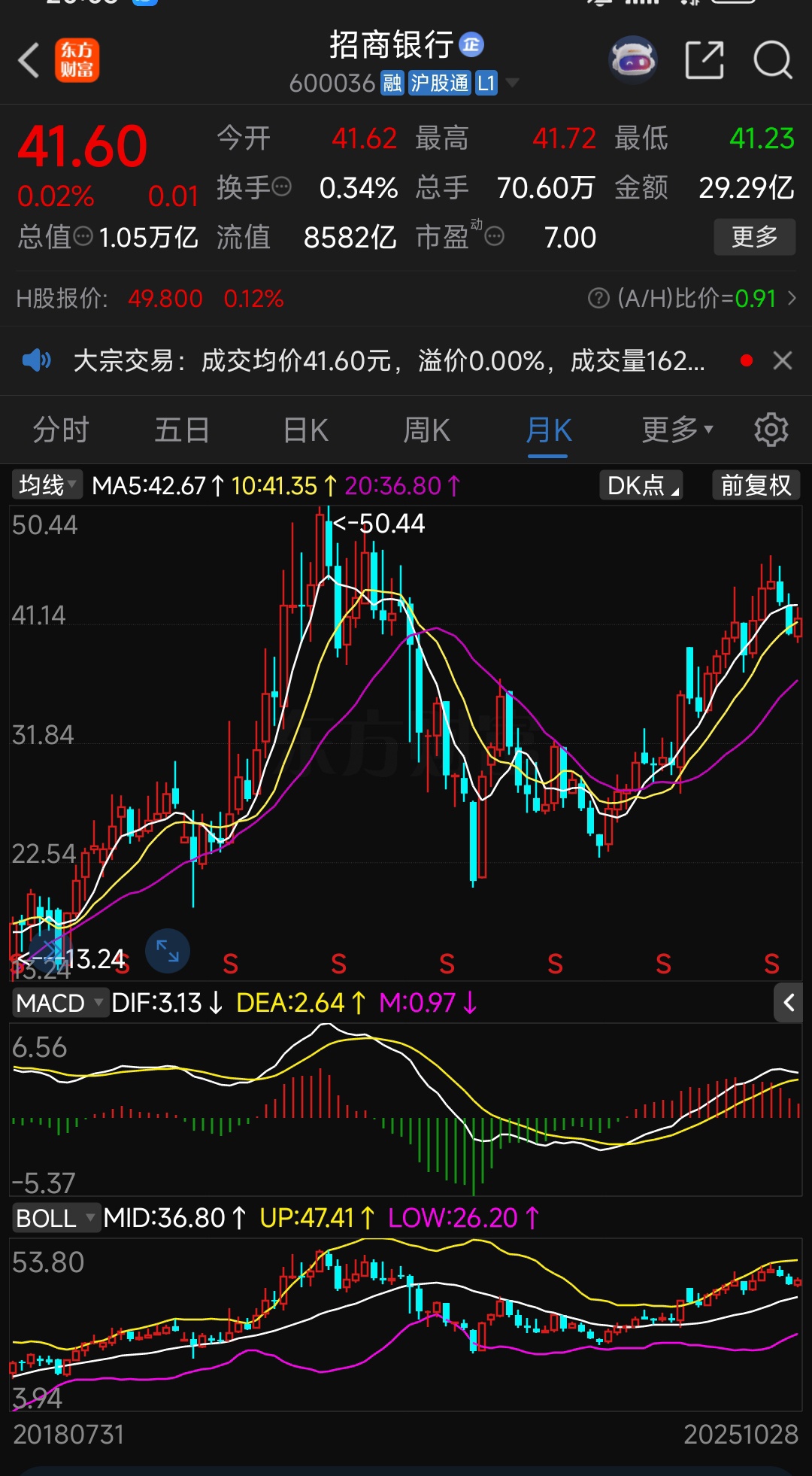
Task: Tap the yellow 10:41.35 MA value
Action: point(284,486)
